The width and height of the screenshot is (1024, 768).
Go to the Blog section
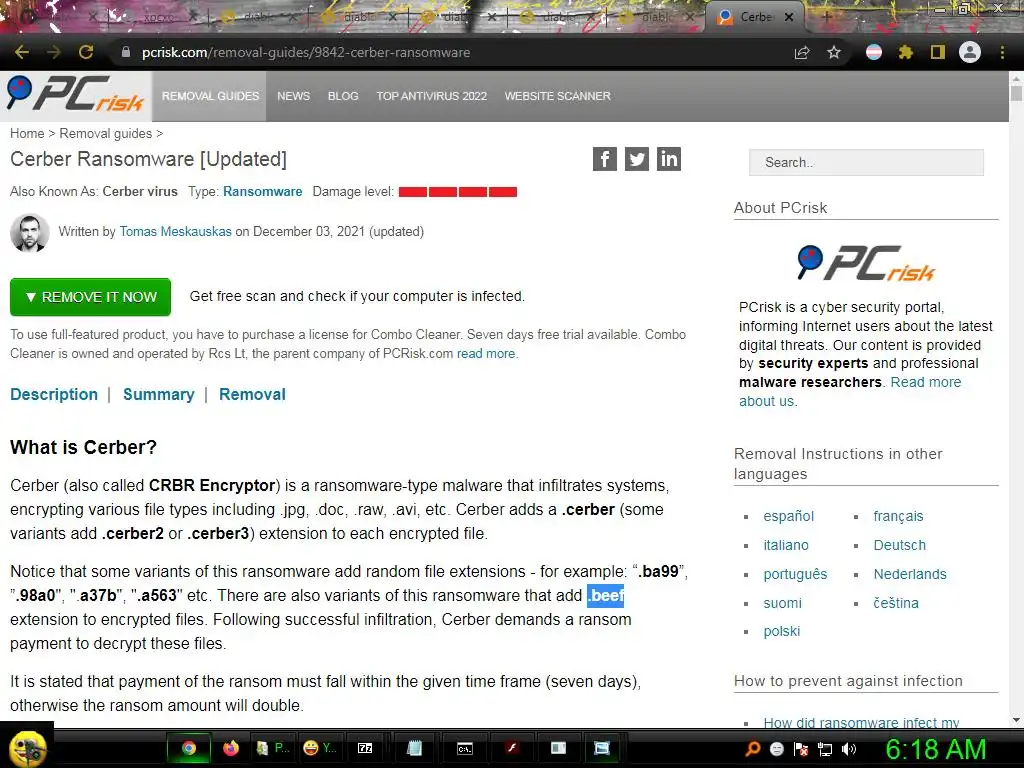coord(343,96)
